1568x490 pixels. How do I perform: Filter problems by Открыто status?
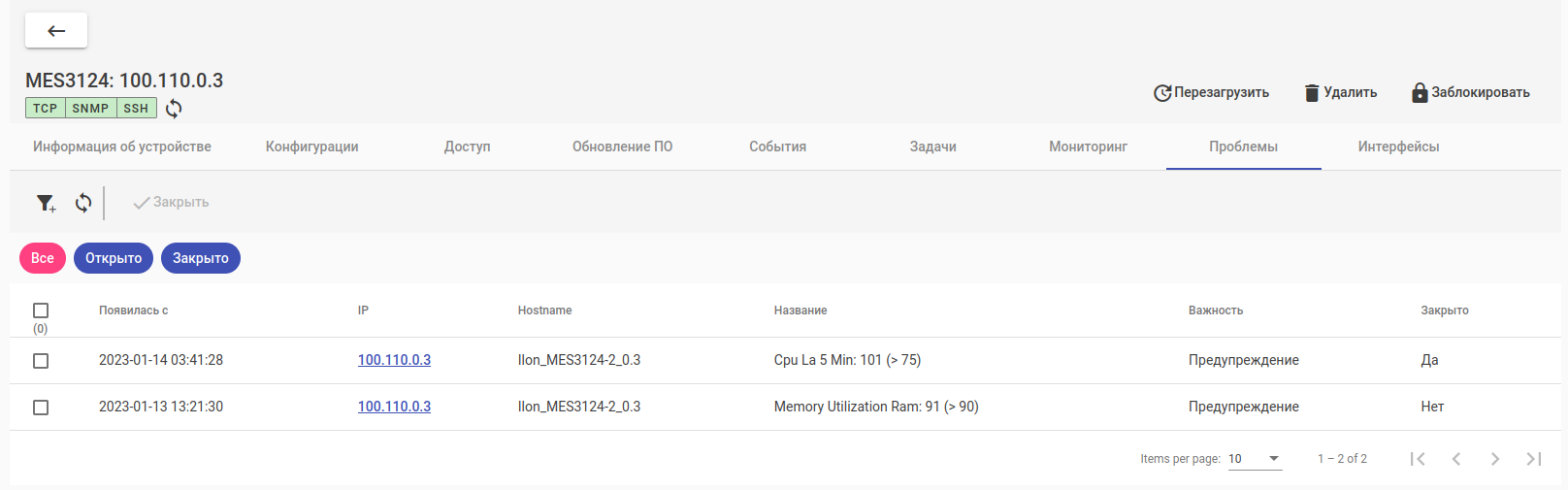pyautogui.click(x=114, y=258)
